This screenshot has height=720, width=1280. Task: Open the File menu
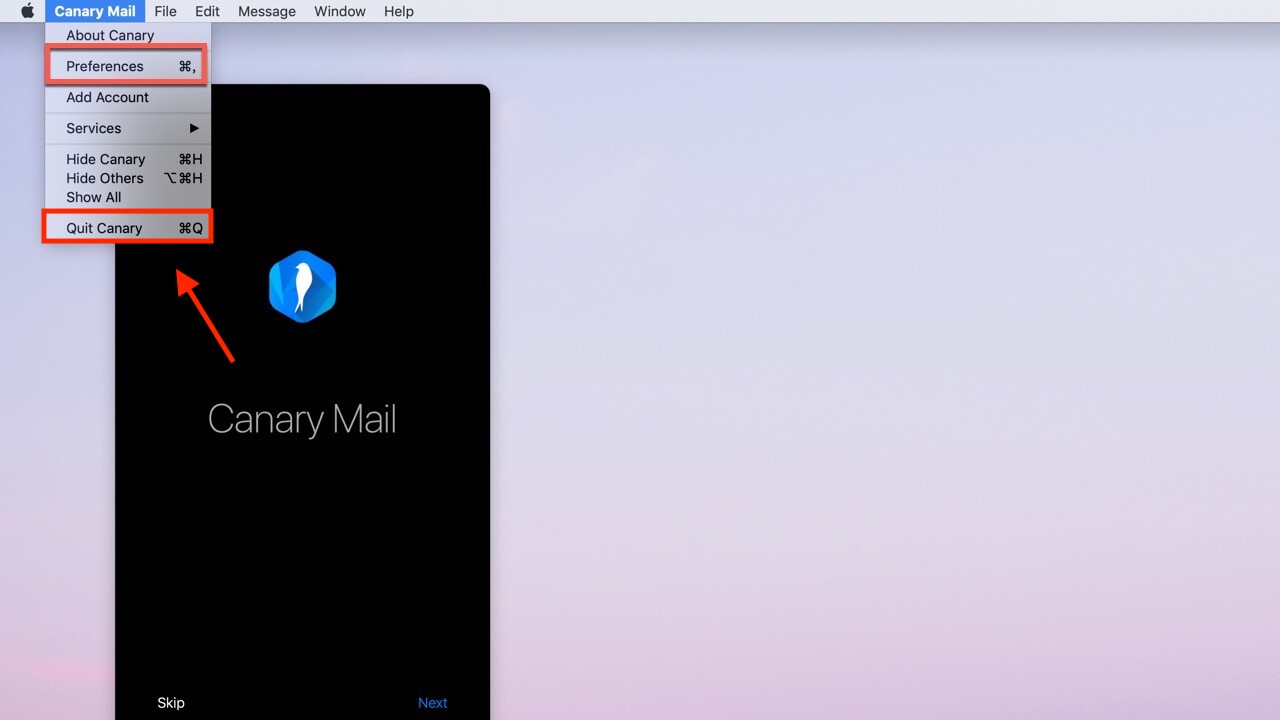[165, 11]
